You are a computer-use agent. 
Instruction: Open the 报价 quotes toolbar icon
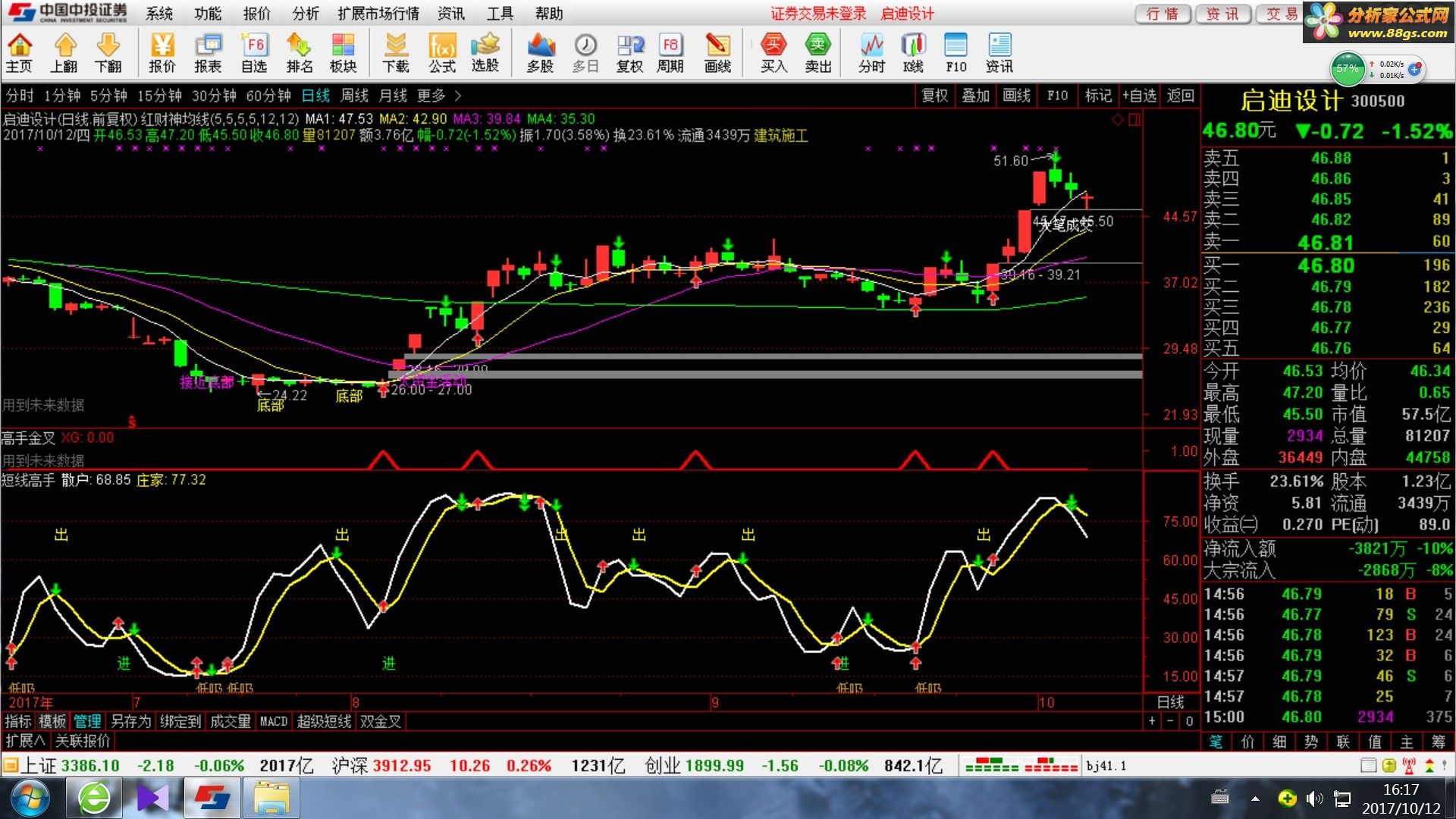coord(162,53)
